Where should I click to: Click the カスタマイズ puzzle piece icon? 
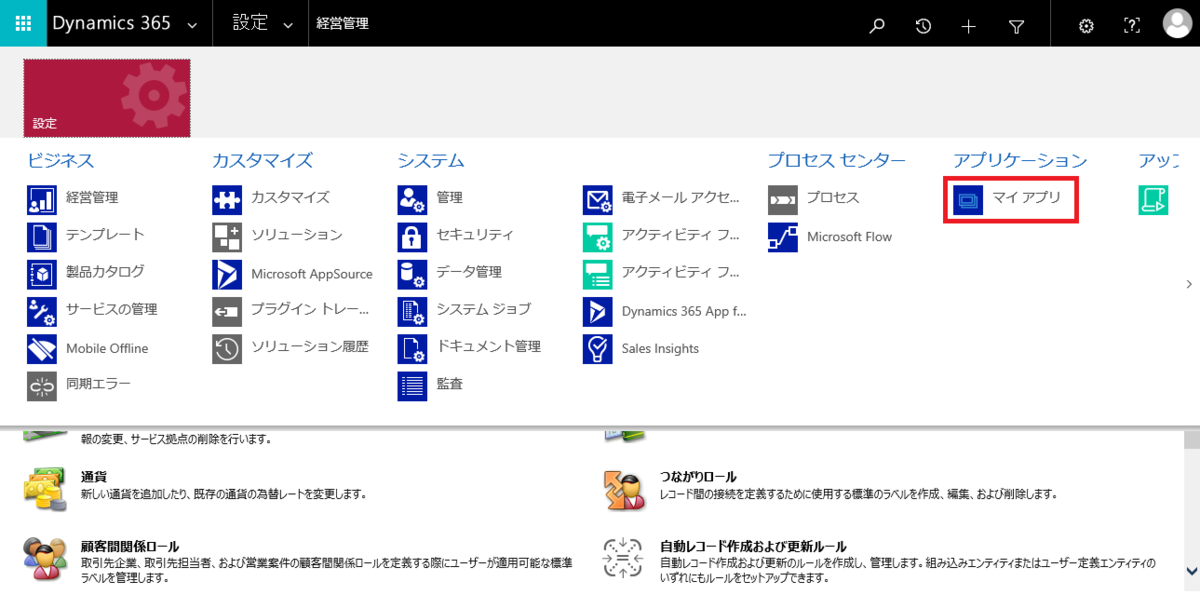227,200
